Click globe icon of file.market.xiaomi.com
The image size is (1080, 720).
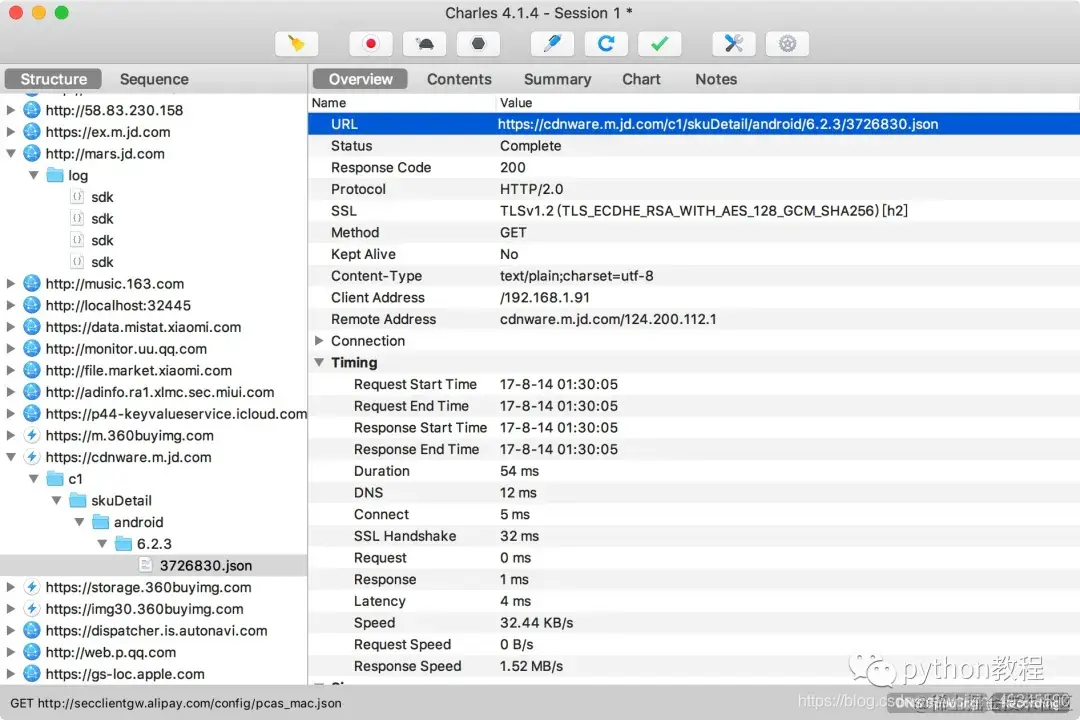click(32, 370)
